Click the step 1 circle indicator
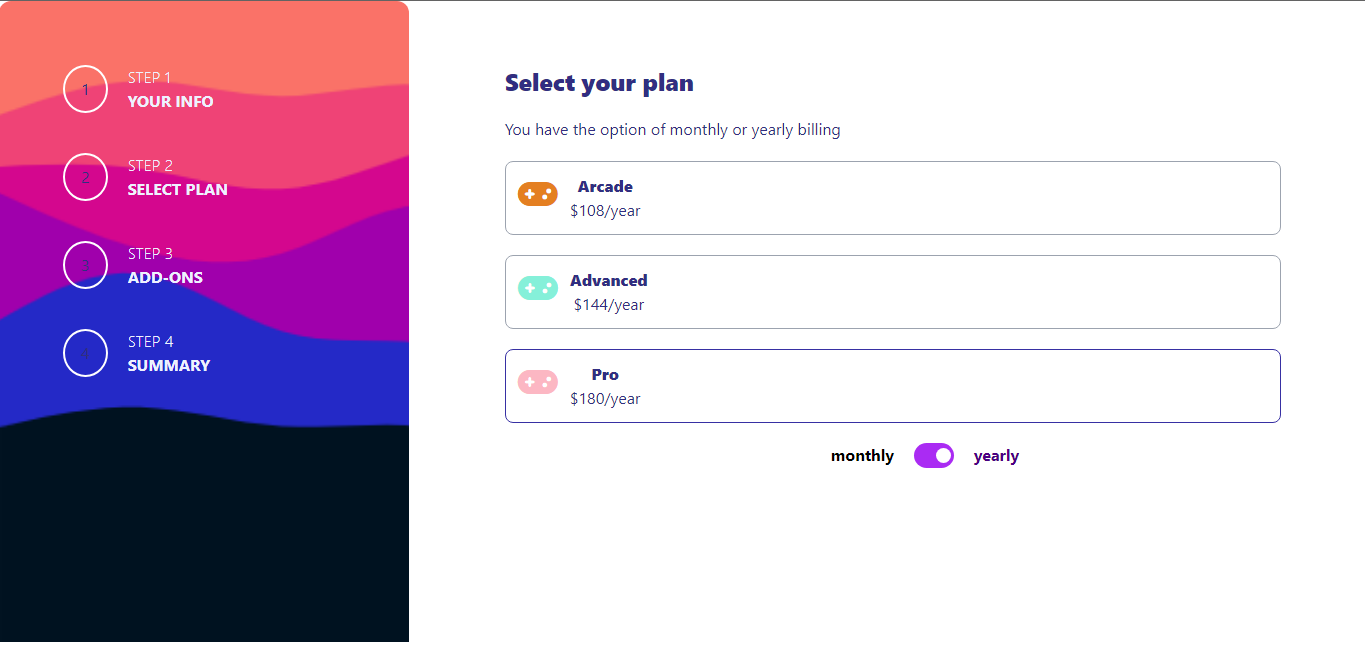Screen dimensions: 1365x656 pos(85,89)
